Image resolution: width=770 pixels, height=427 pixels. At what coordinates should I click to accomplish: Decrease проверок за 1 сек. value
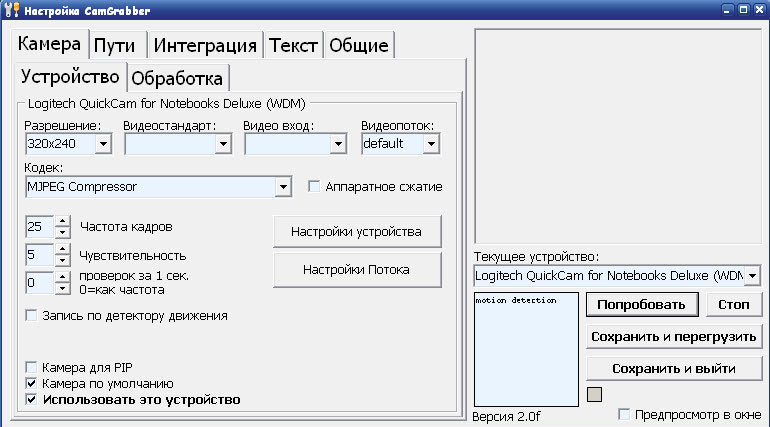pyautogui.click(x=62, y=288)
